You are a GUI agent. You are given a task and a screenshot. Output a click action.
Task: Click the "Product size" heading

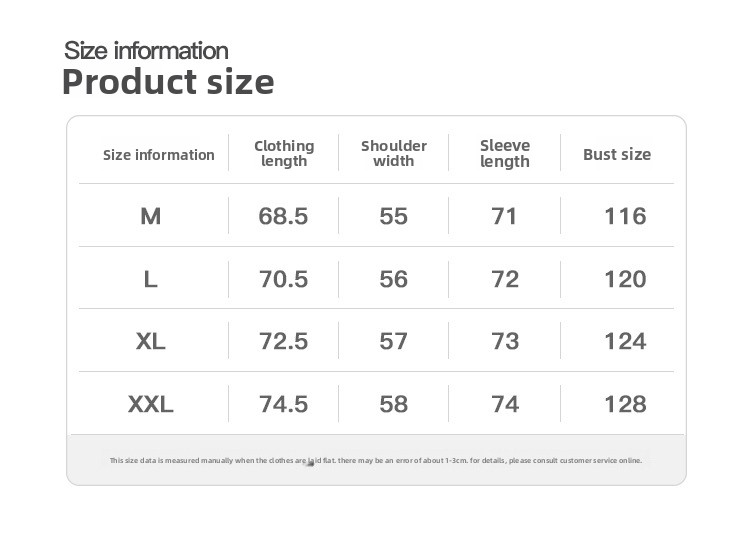point(168,82)
